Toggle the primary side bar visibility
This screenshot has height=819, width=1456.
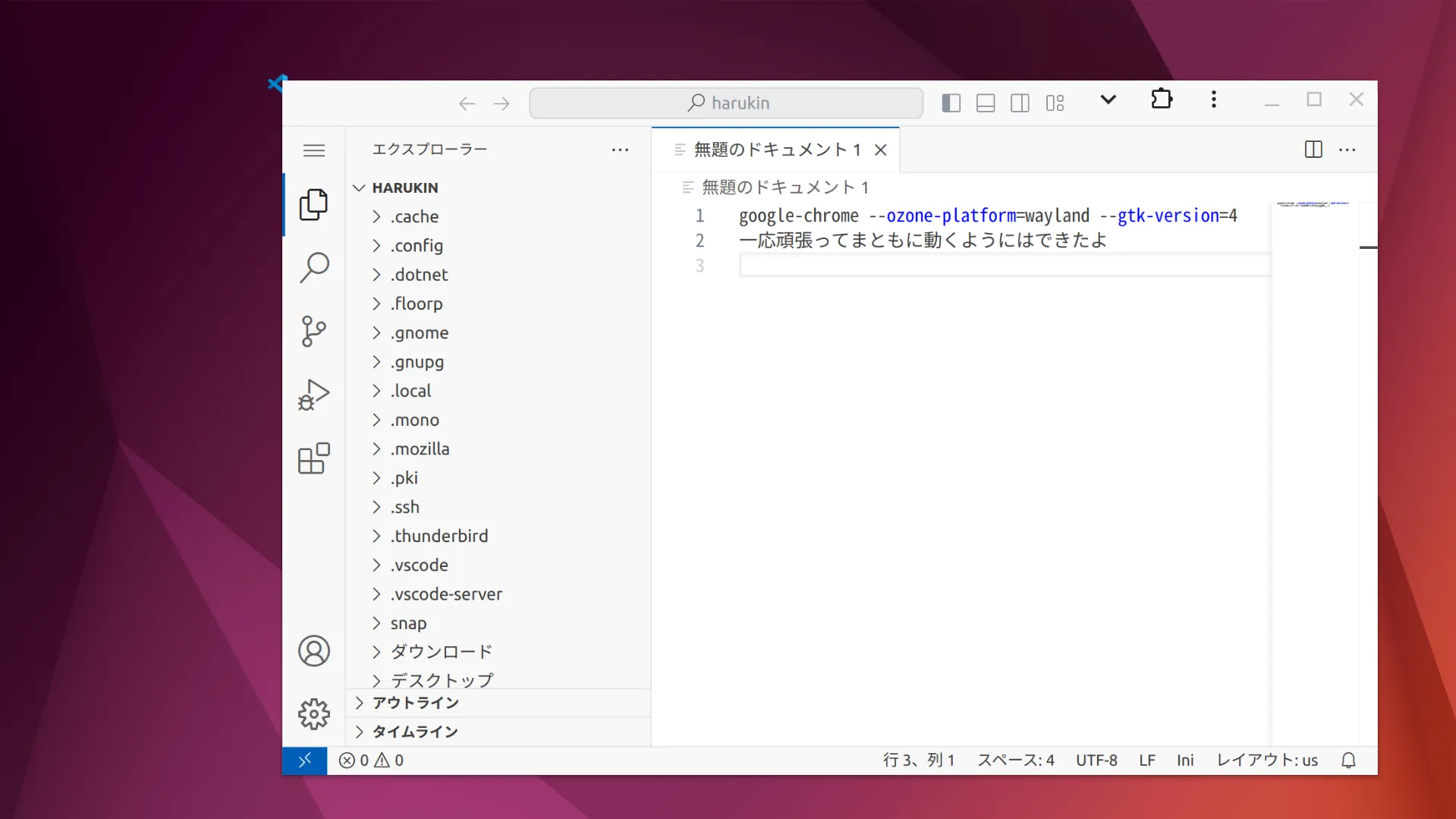(951, 103)
